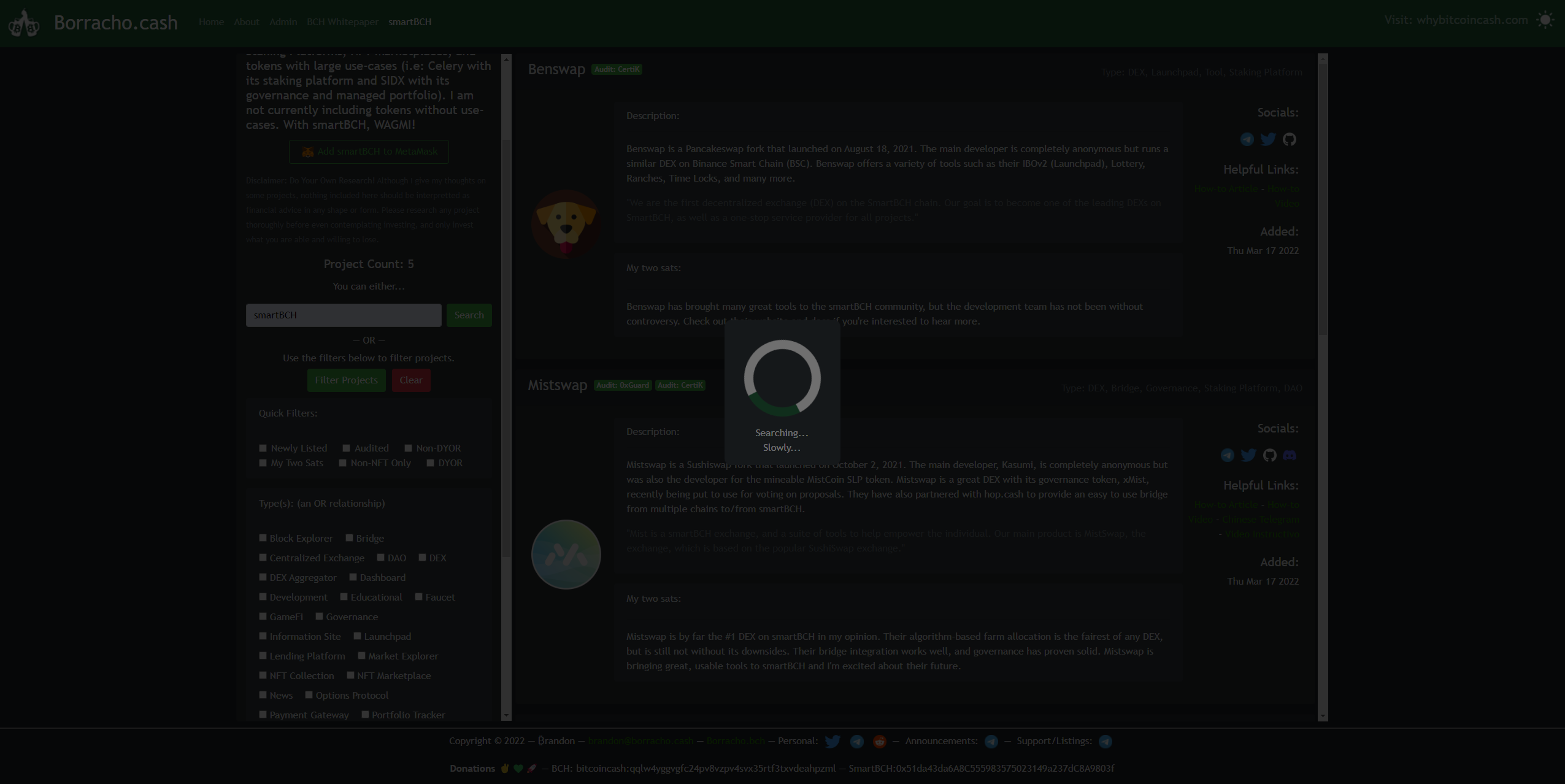Click the green Search button
The image size is (1565, 784).
469,315
